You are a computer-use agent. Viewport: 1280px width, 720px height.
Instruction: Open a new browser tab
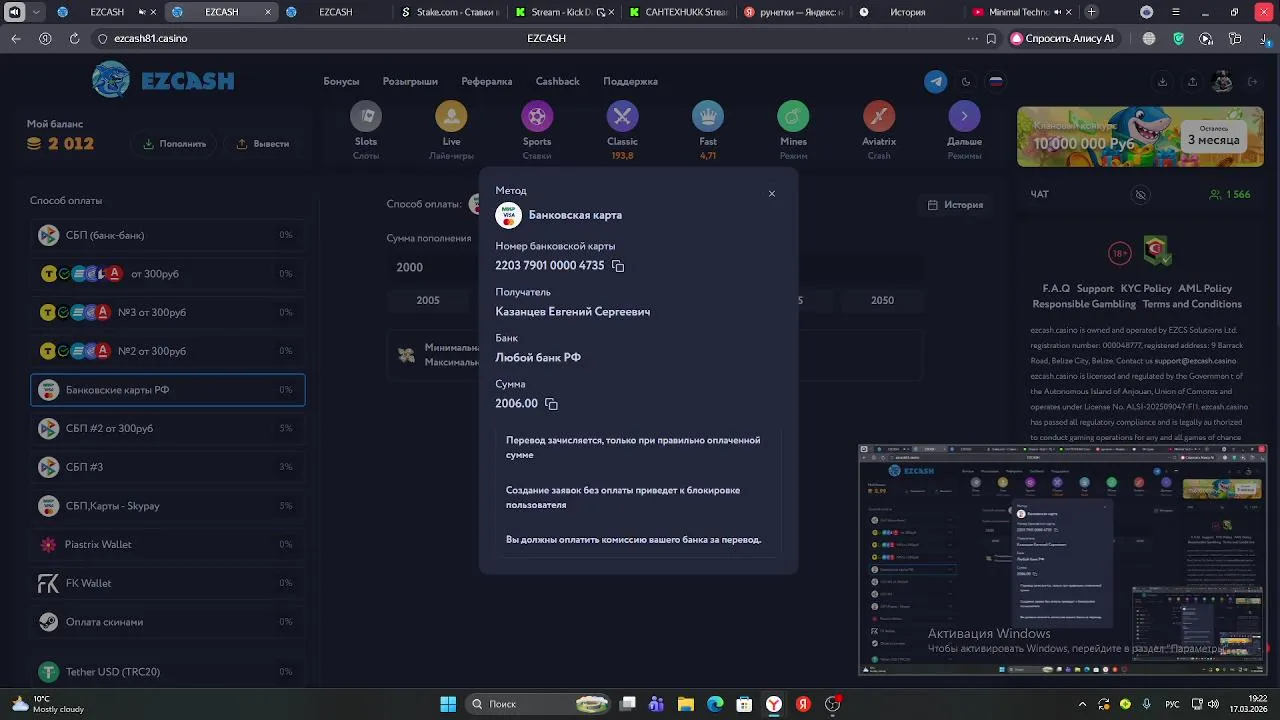[x=1091, y=12]
